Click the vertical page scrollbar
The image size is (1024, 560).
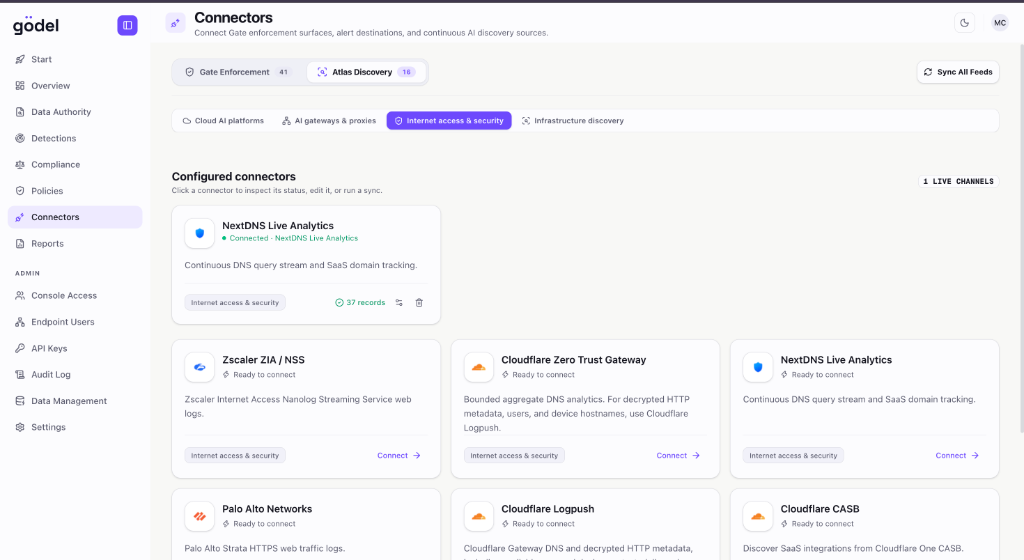coord(1021,236)
